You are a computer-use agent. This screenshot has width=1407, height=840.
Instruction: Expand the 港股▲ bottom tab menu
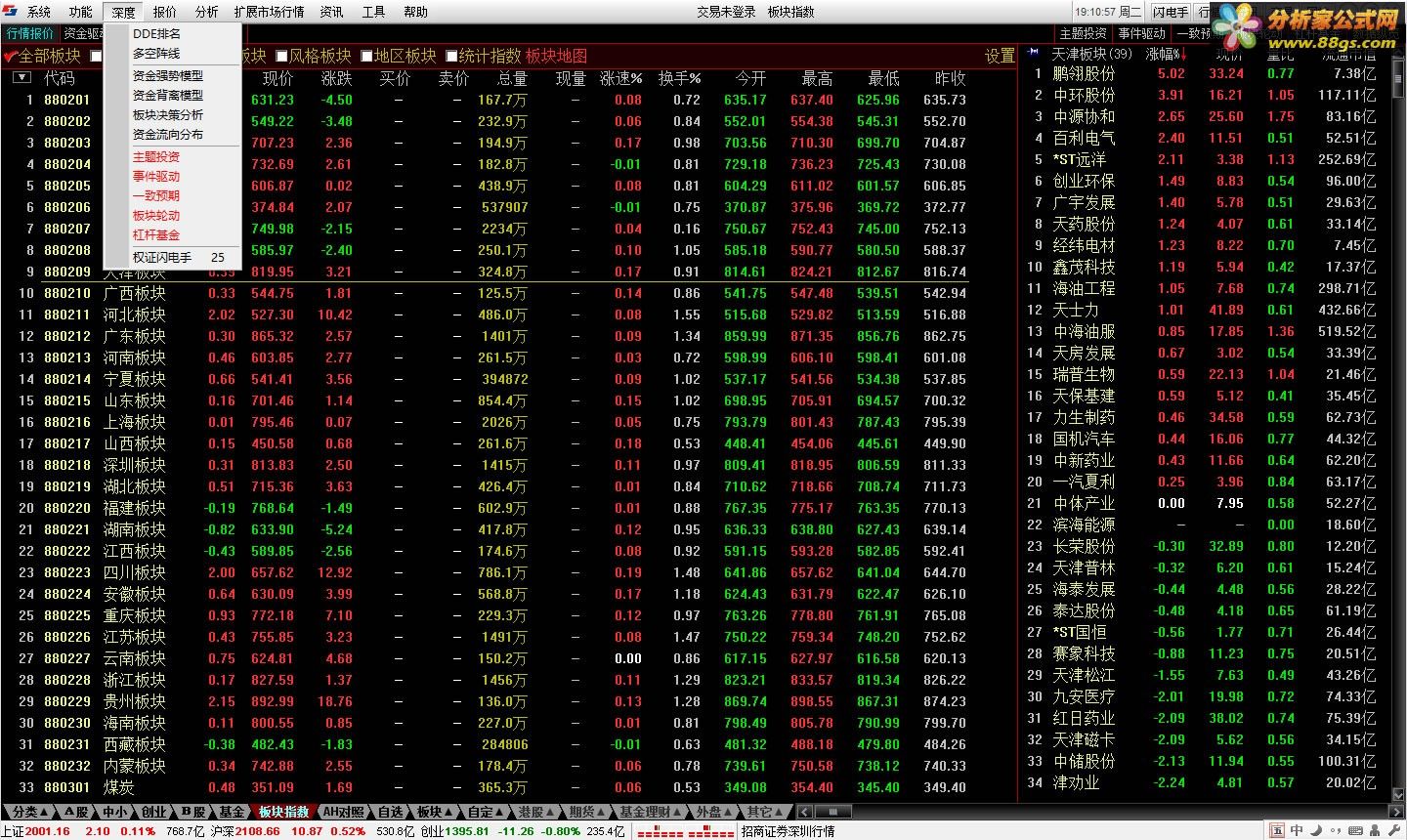tap(537, 812)
